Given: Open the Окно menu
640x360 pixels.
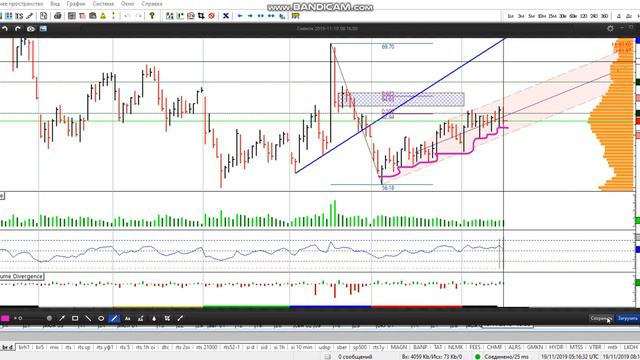Looking at the screenshot, I should pyautogui.click(x=127, y=4).
